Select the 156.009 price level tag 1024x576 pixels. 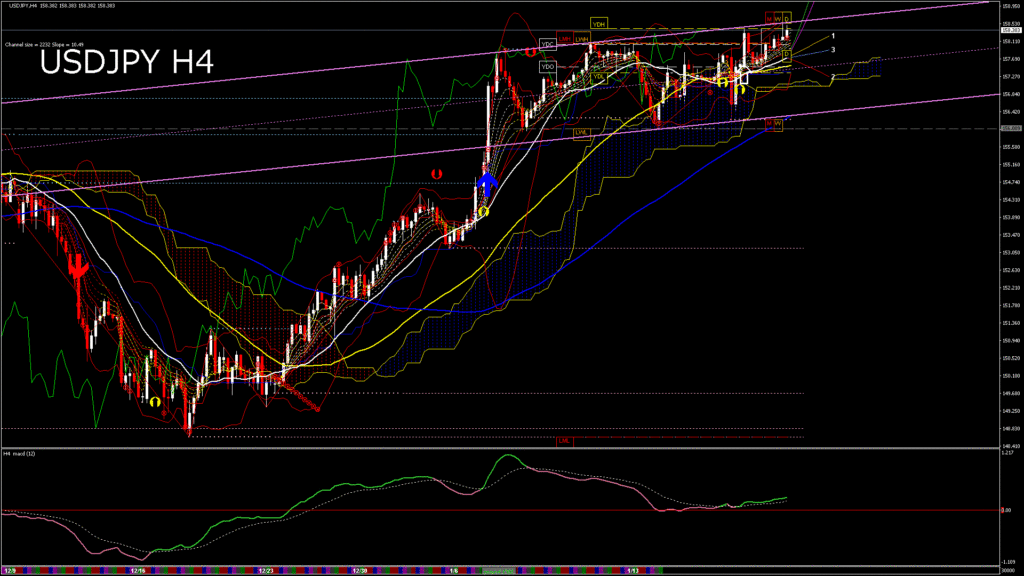1009,129
